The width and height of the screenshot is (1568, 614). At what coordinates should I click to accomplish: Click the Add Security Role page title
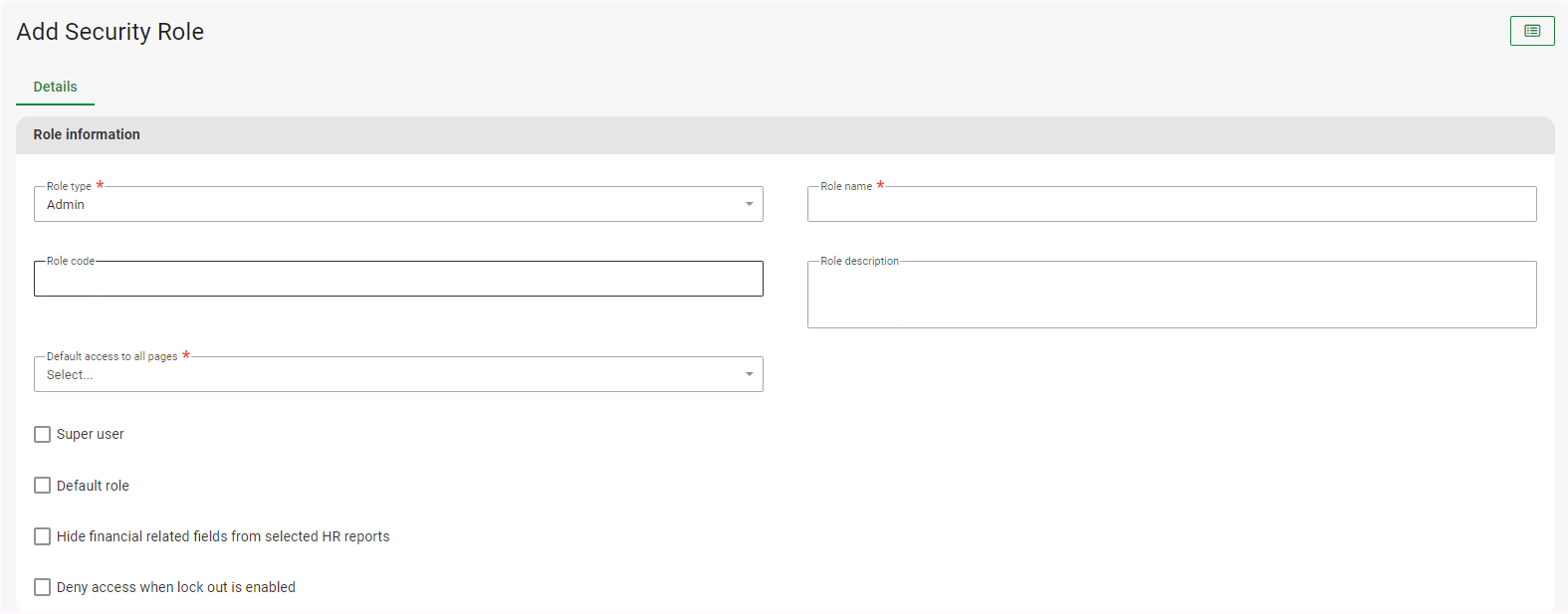[110, 32]
